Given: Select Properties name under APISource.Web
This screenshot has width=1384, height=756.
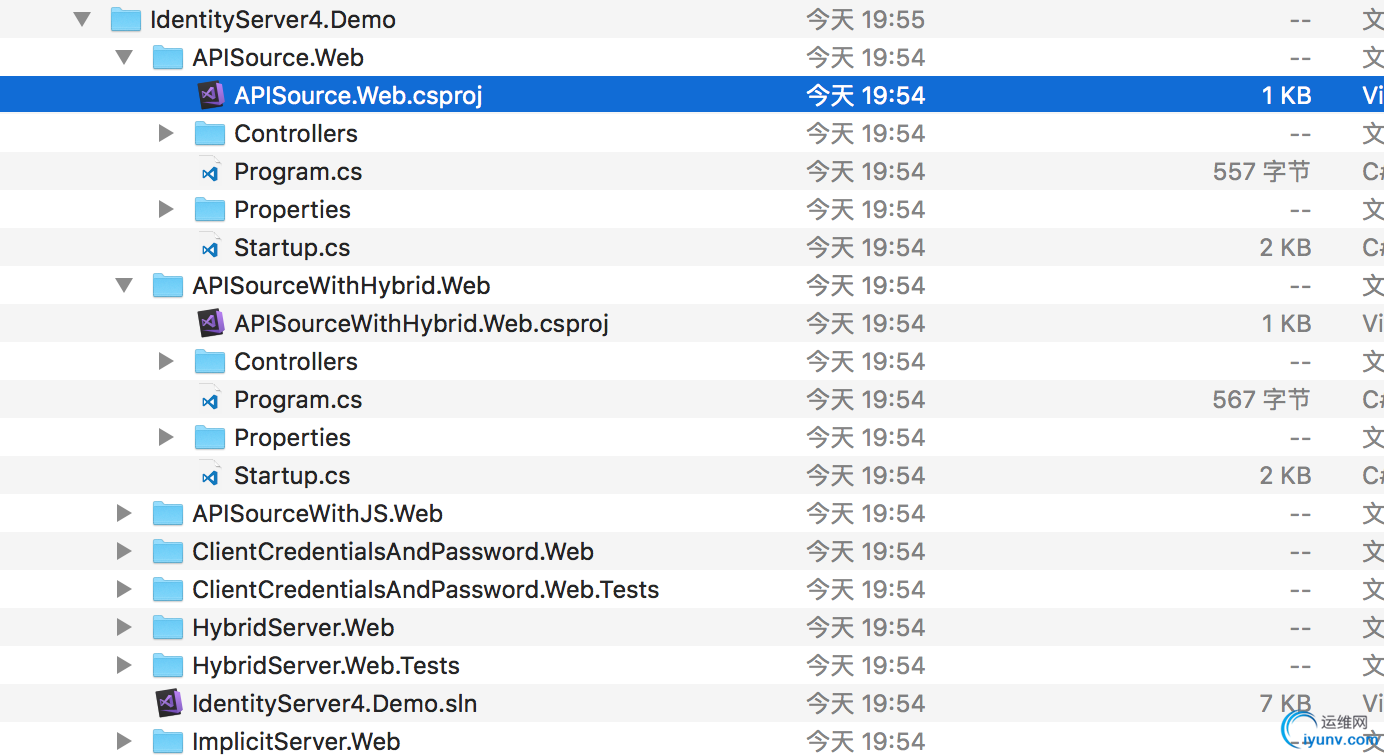Looking at the screenshot, I should click(292, 210).
